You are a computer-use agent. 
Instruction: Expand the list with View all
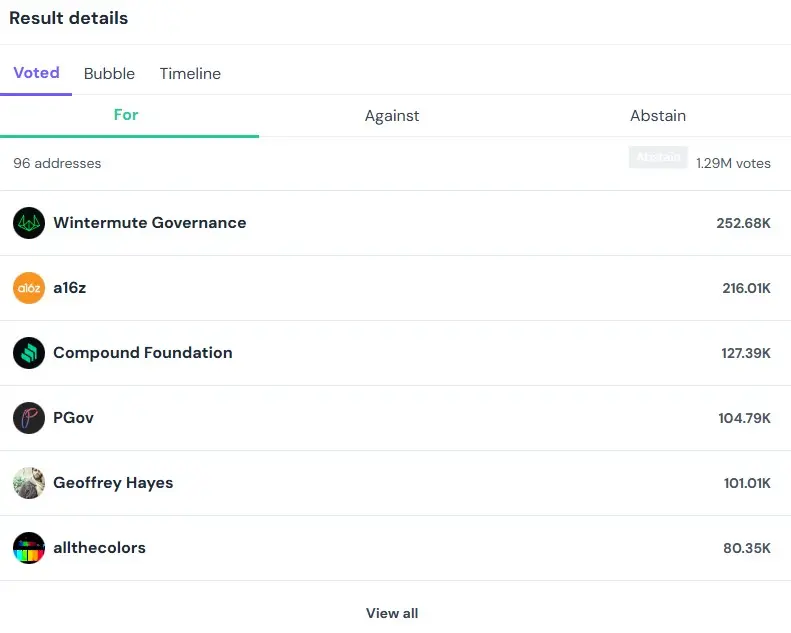coord(392,613)
